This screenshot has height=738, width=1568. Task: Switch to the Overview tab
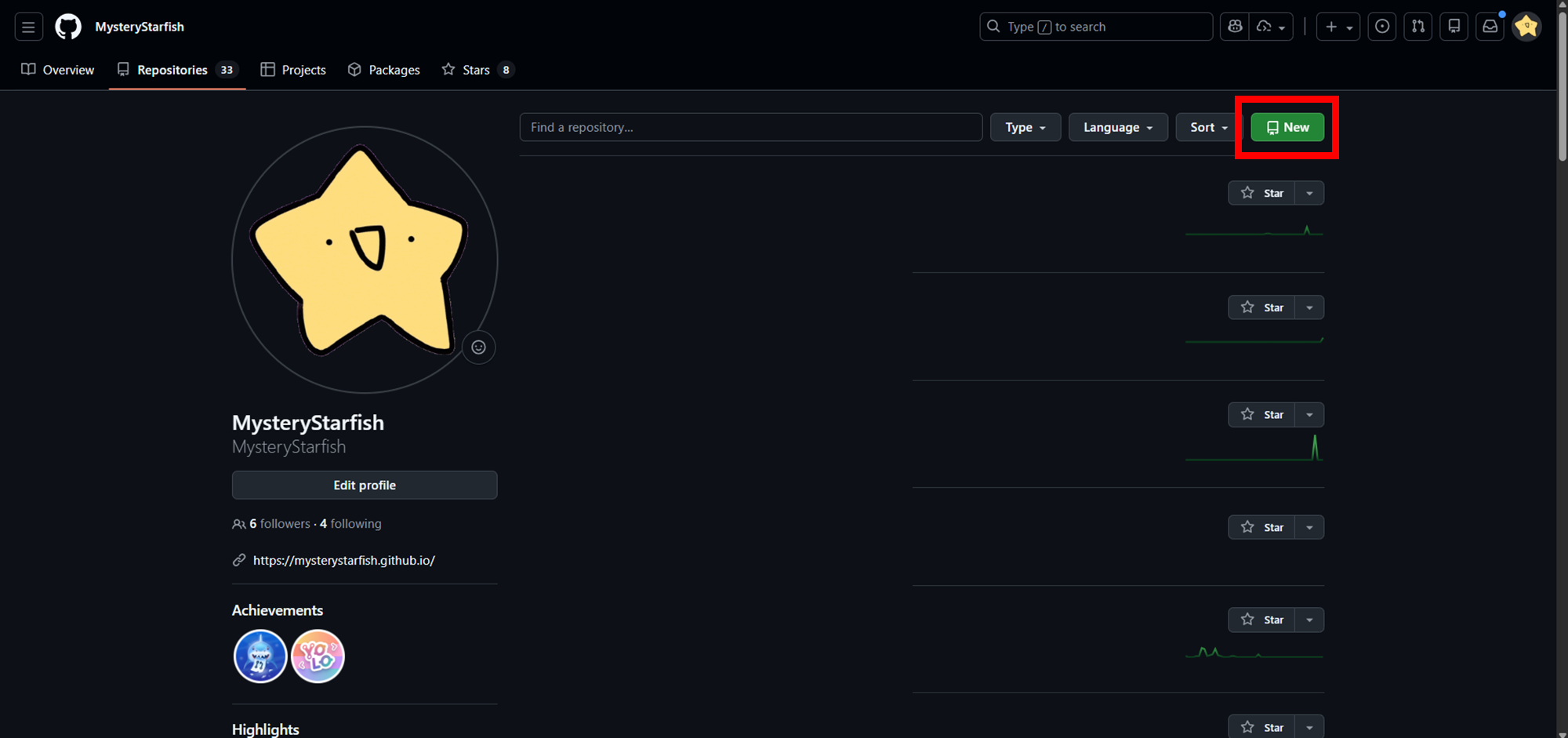[58, 70]
